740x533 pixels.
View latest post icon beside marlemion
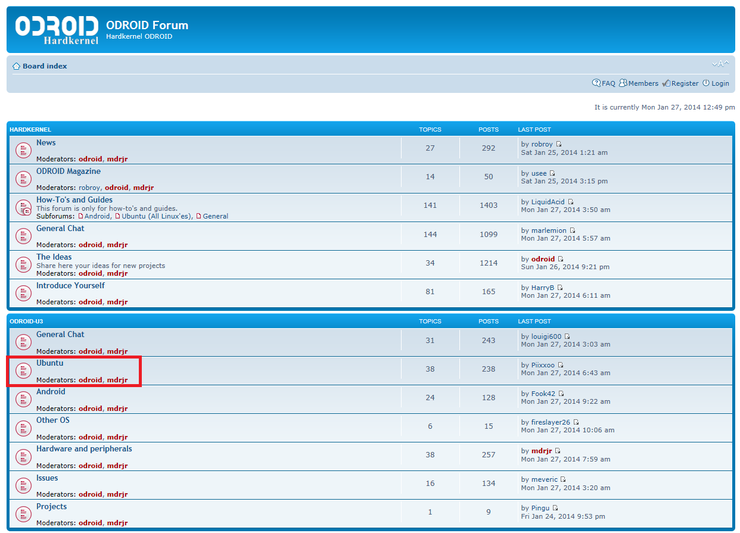pyautogui.click(x=572, y=230)
